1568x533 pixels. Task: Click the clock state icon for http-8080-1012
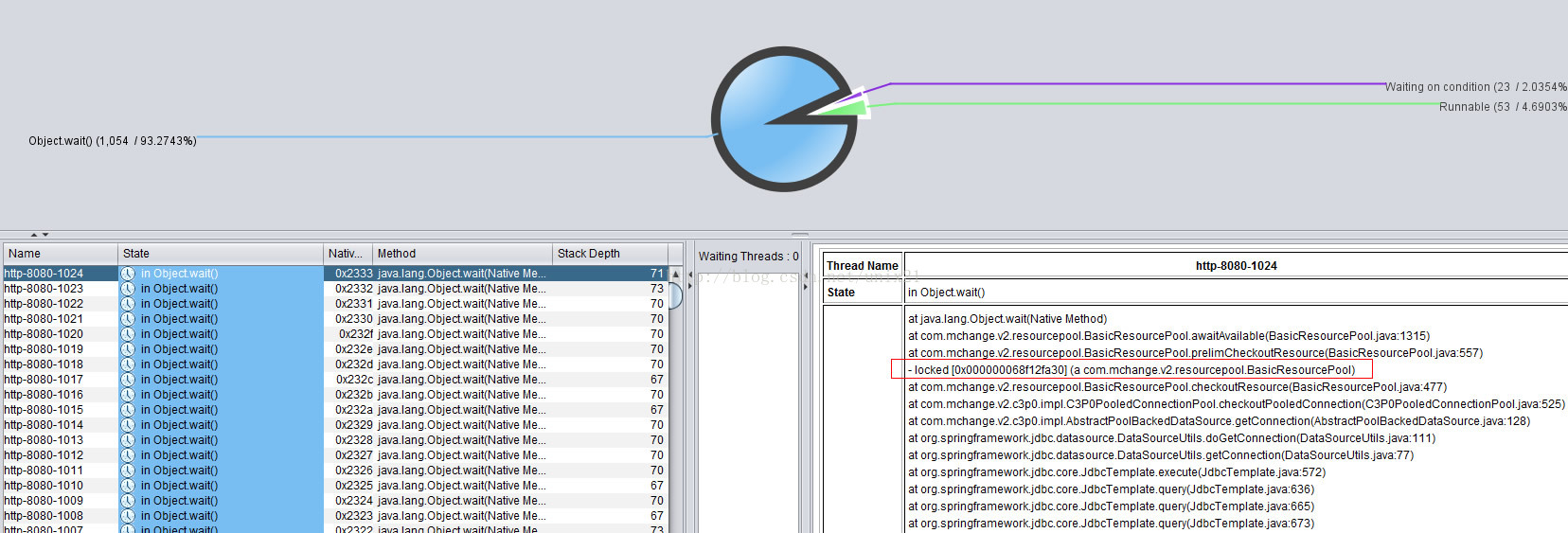point(128,455)
